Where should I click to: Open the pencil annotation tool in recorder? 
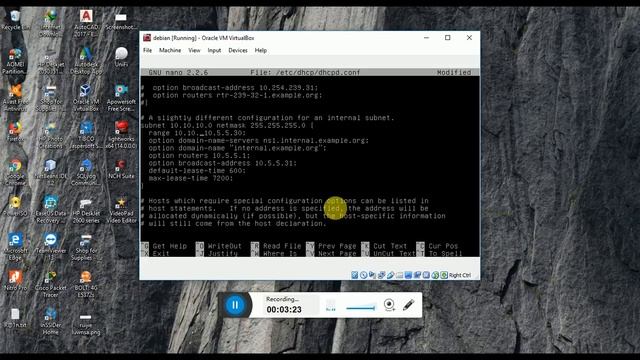[409, 304]
